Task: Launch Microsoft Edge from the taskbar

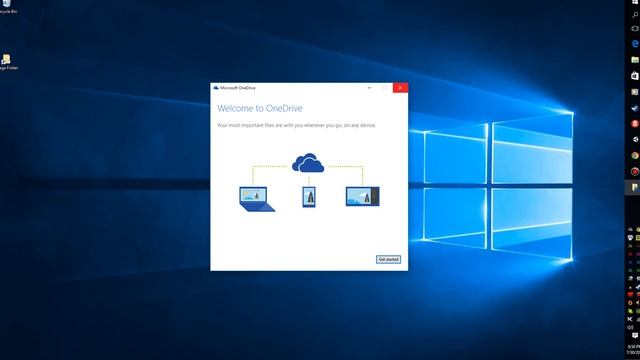Action: point(635,44)
